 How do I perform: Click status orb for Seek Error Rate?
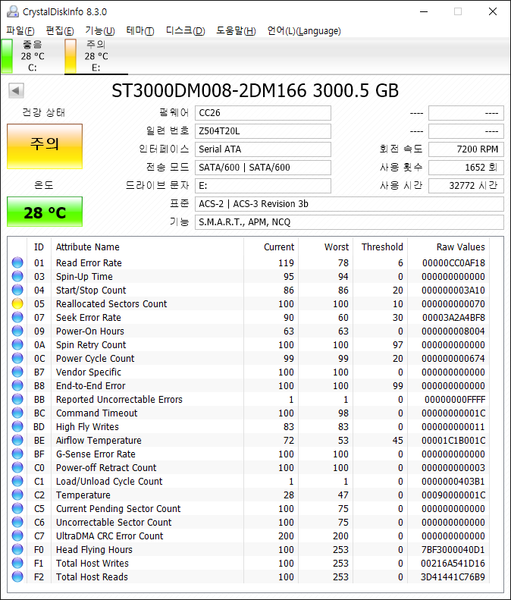tap(17, 317)
